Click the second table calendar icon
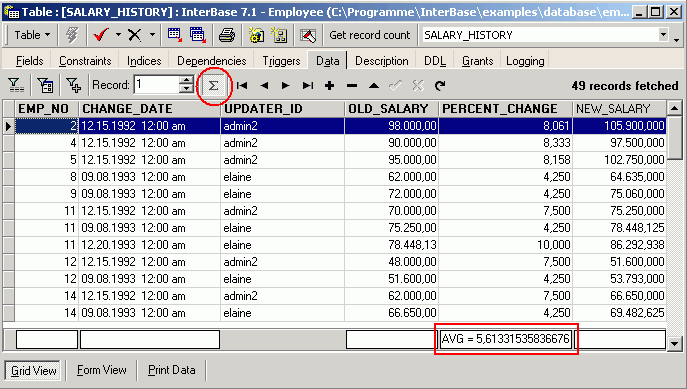The image size is (687, 389). (x=197, y=35)
